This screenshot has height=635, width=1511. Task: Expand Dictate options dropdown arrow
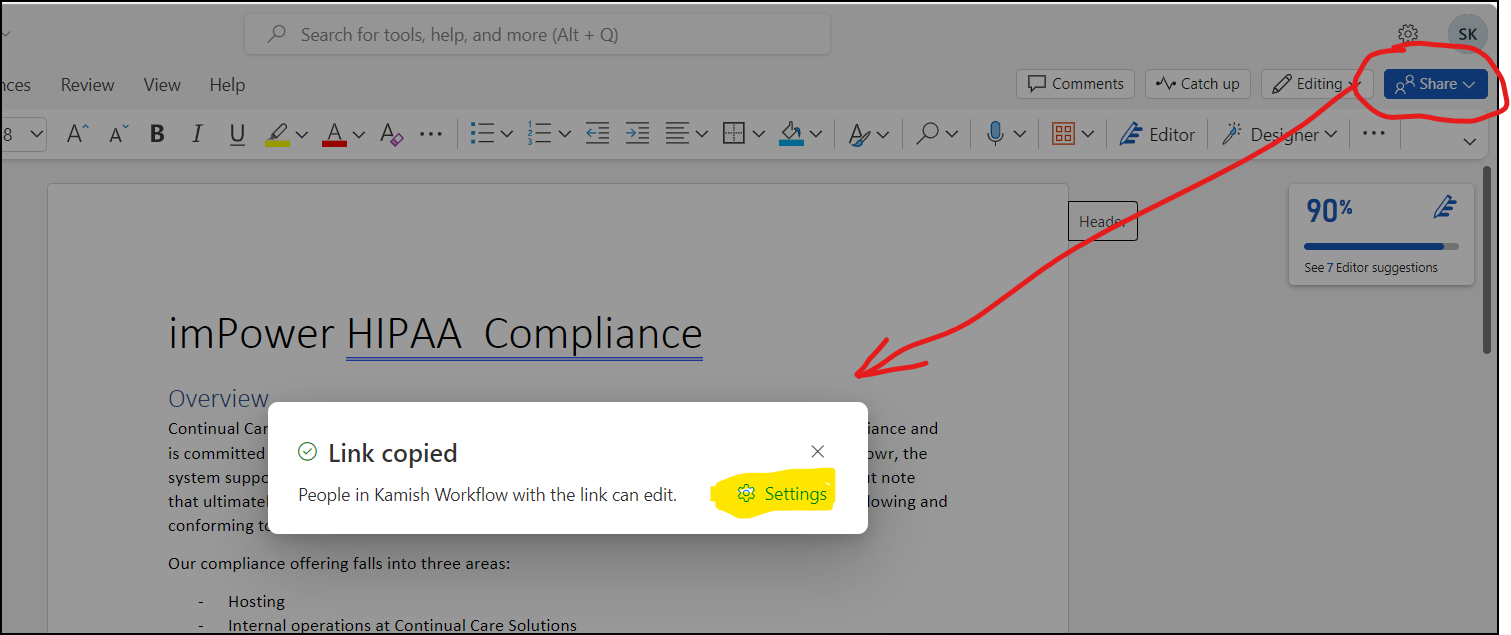point(1020,134)
